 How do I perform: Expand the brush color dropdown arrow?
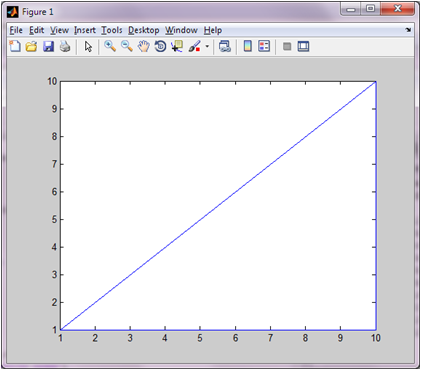tap(207, 46)
